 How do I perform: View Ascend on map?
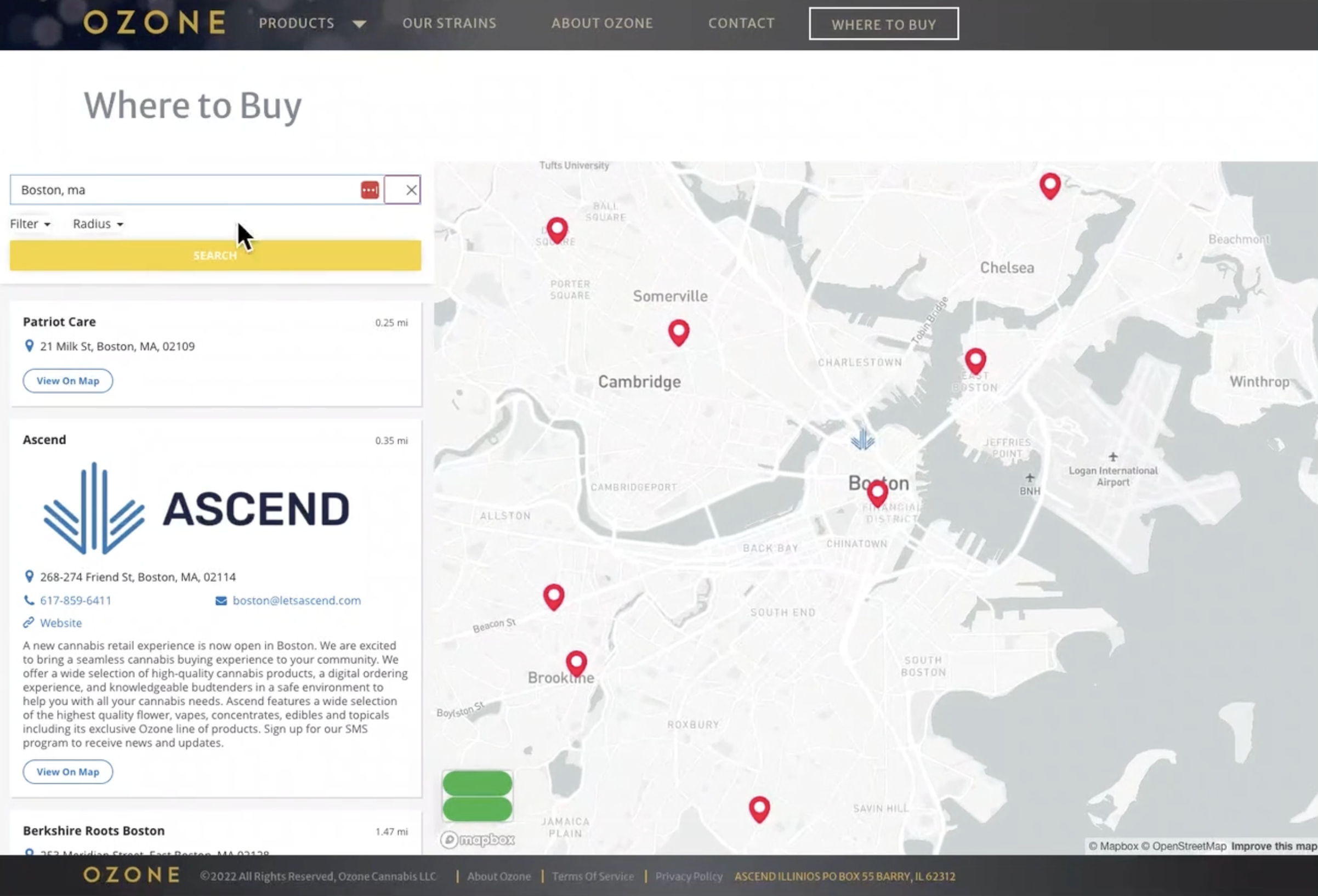click(x=67, y=772)
